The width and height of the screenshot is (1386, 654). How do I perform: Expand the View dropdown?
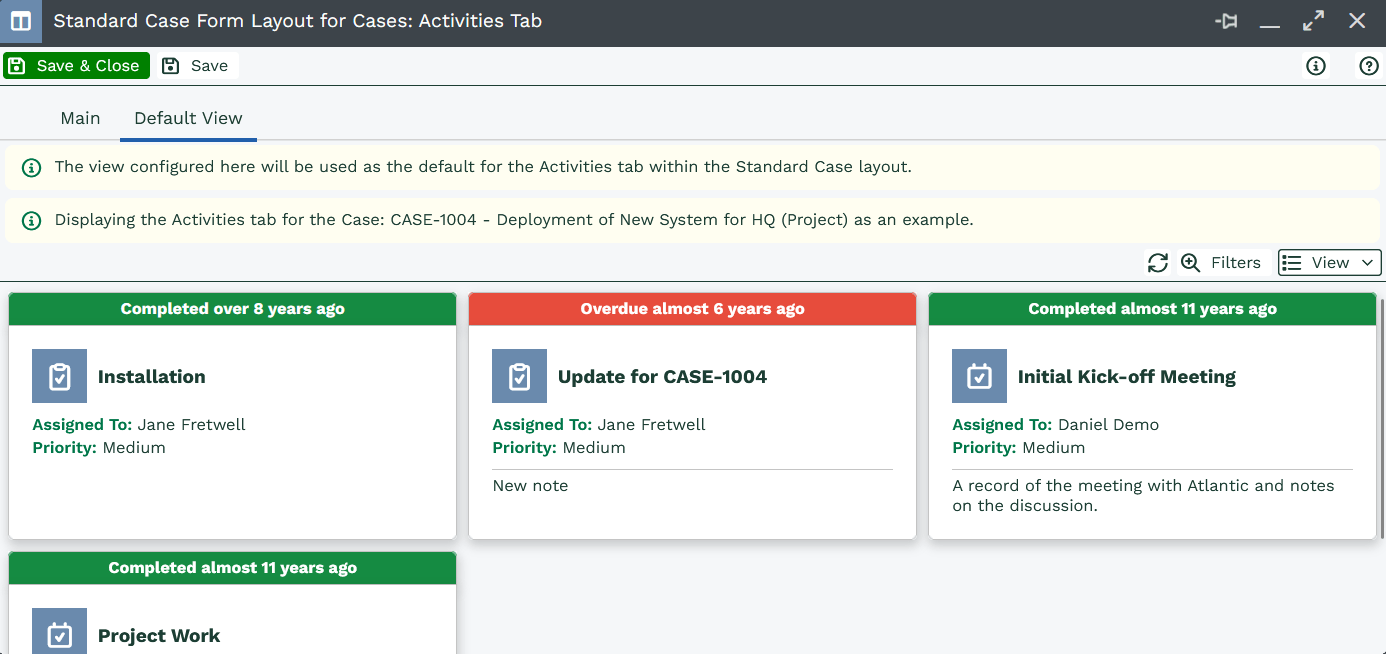coord(1329,263)
